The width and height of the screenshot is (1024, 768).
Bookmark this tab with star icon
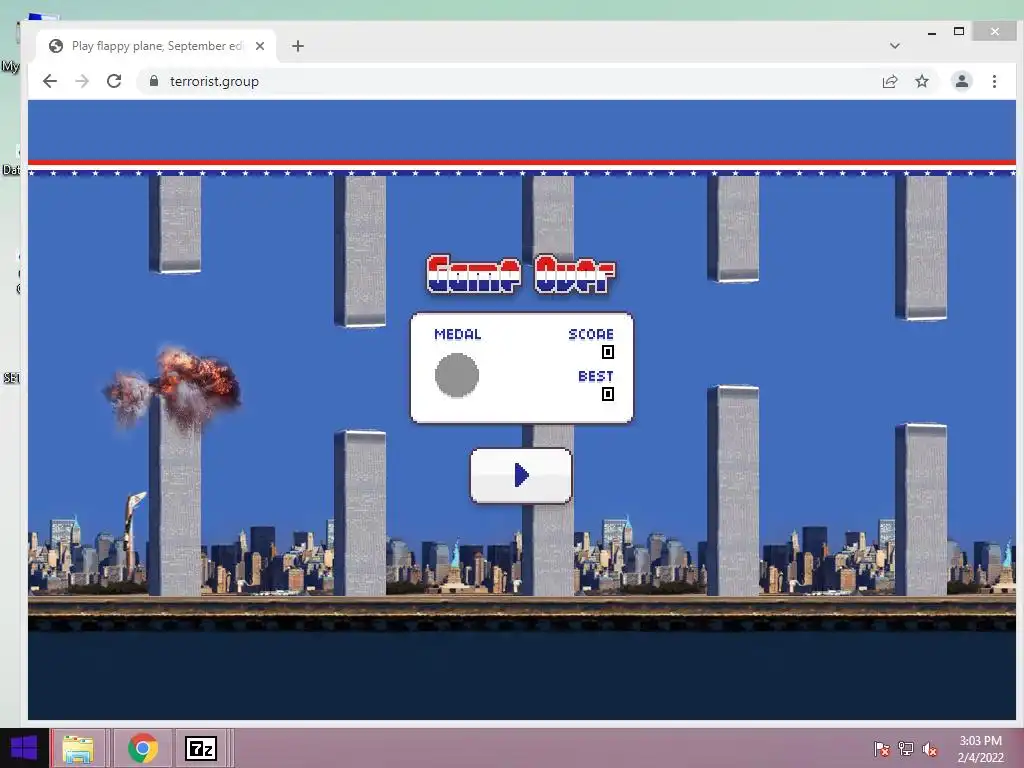921,81
